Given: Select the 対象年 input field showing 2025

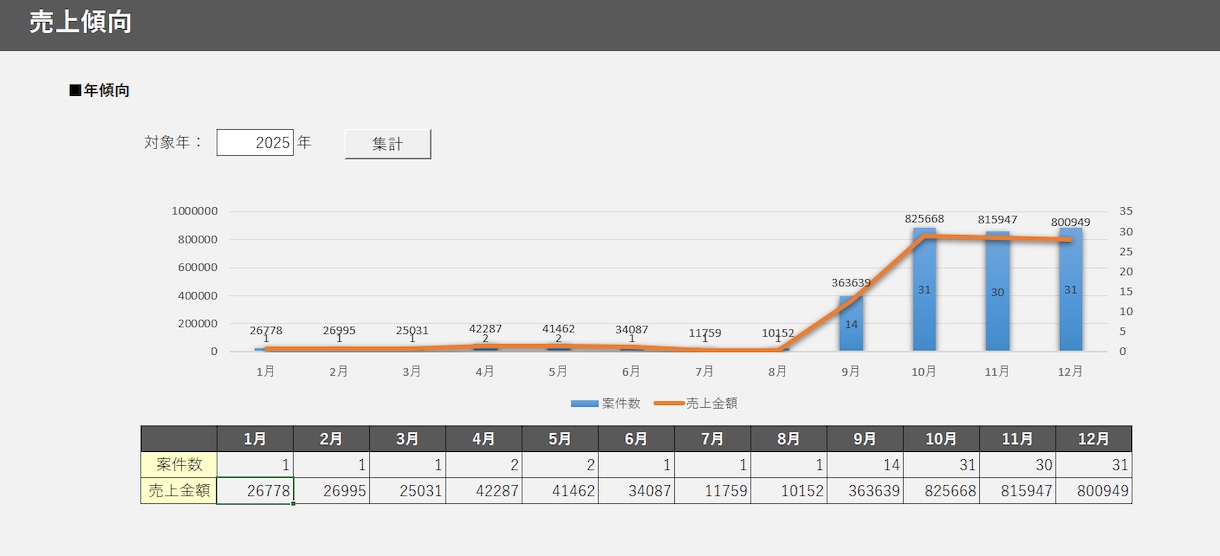Looking at the screenshot, I should pyautogui.click(x=255, y=143).
